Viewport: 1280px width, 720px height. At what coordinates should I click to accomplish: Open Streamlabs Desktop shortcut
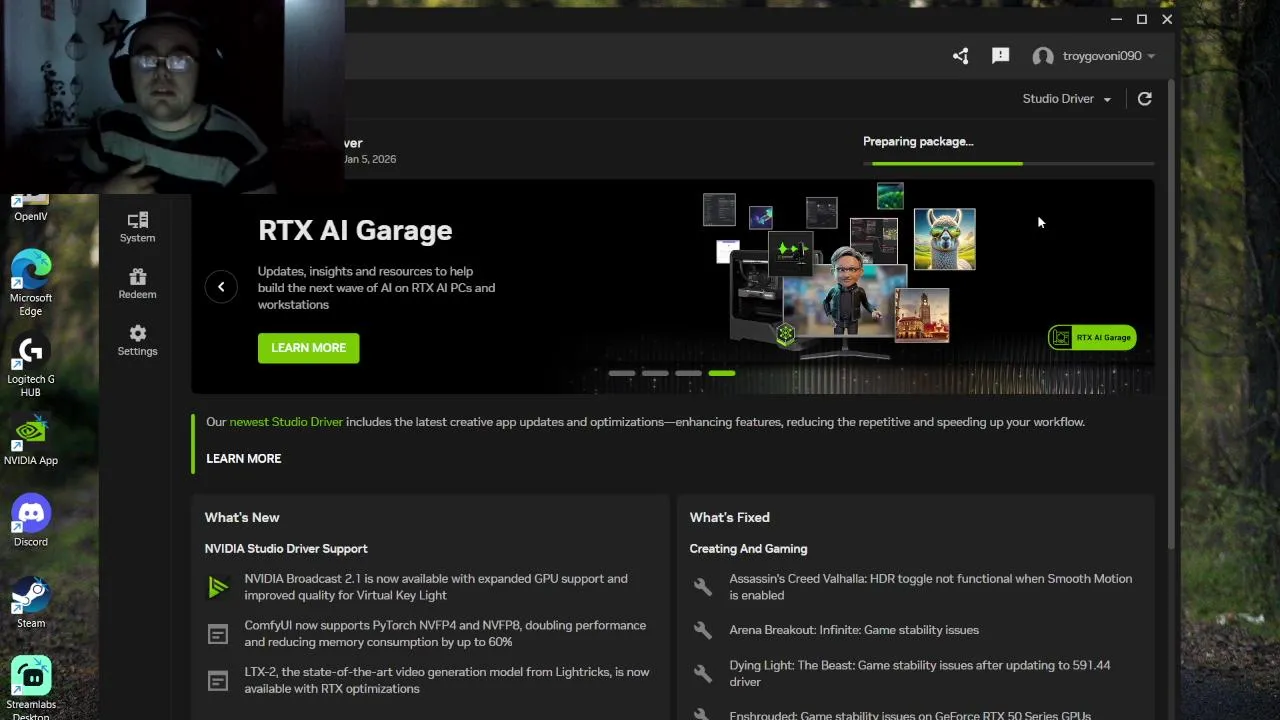click(x=31, y=688)
